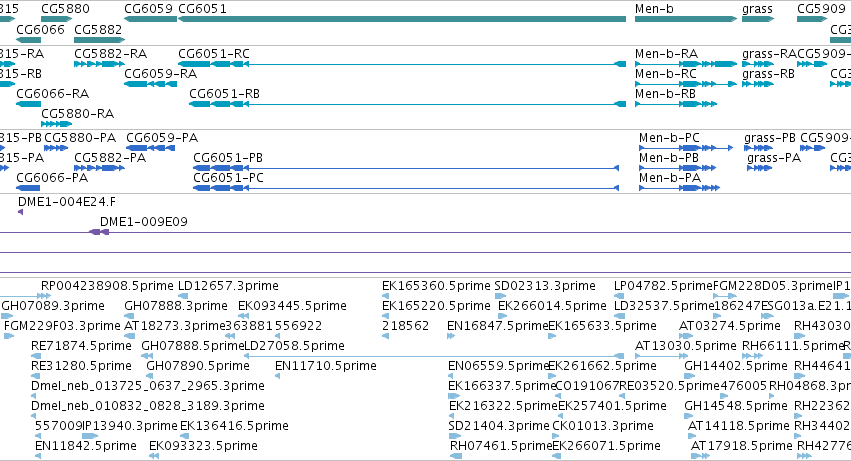Image resolution: width=851 pixels, height=461 pixels.
Task: Click protein CG6051-PB
Action: click(x=228, y=158)
